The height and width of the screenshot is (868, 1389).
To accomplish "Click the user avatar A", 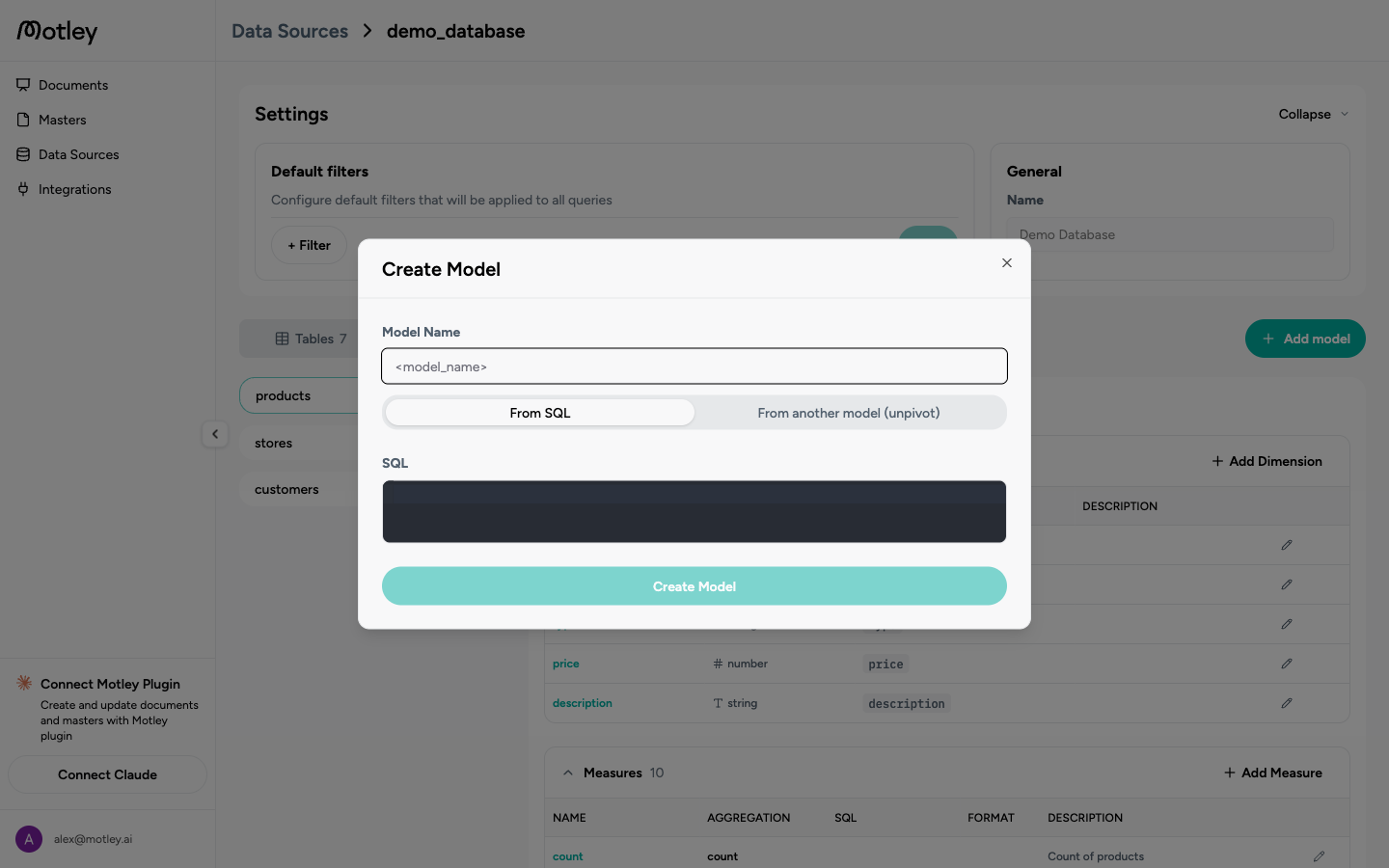I will [29, 839].
